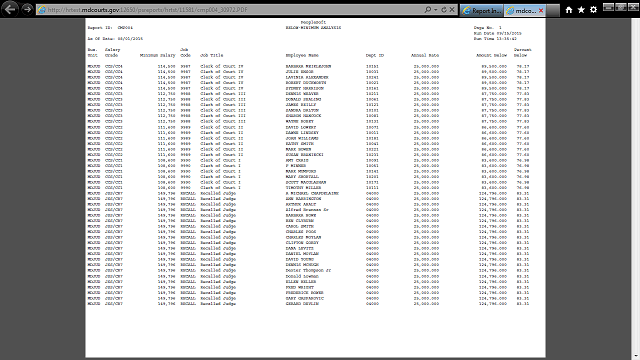Click the vertical scrollbar down arrow
640x360 pixels.
coord(636,356)
